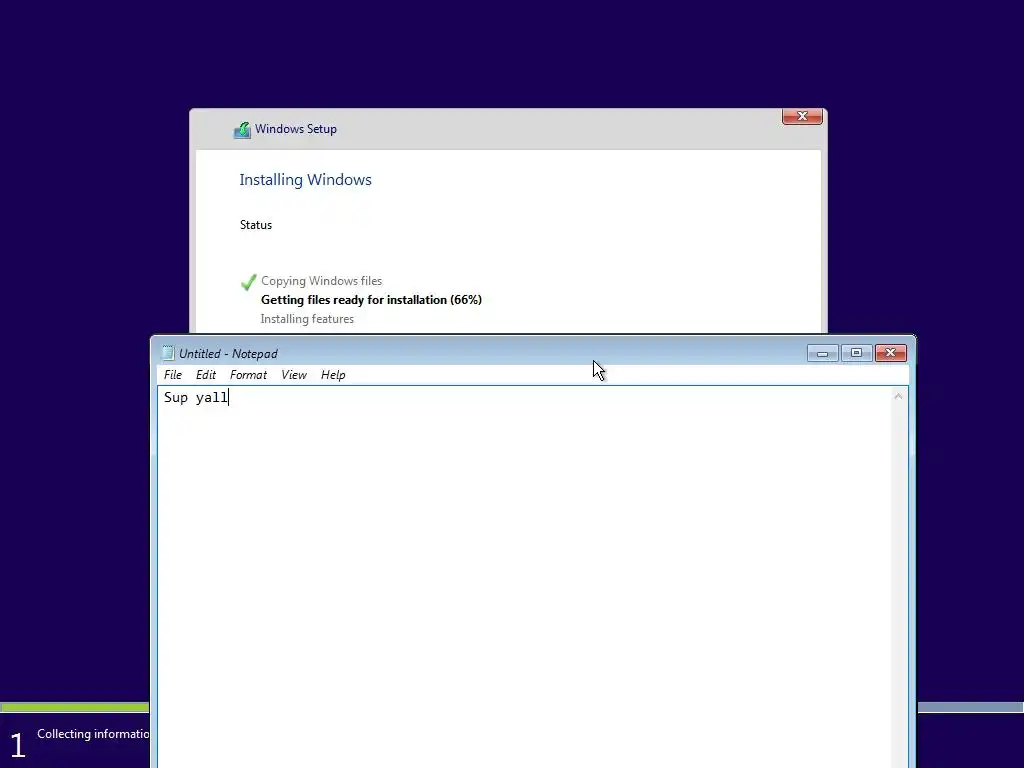1024x768 pixels.
Task: Minimize the Notepad window
Action: coord(822,353)
